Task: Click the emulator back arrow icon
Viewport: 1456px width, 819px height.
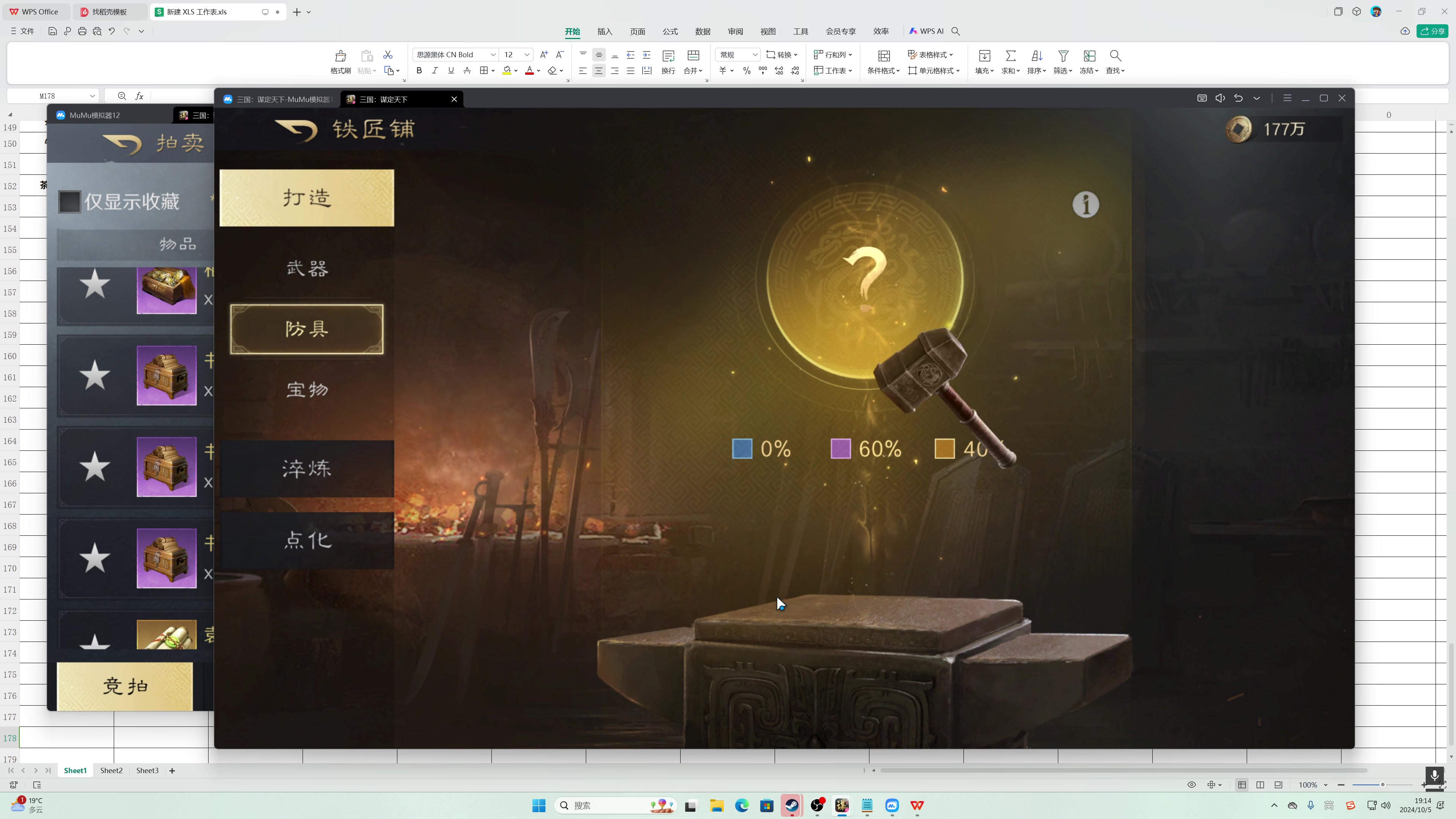Action: coord(1238,98)
